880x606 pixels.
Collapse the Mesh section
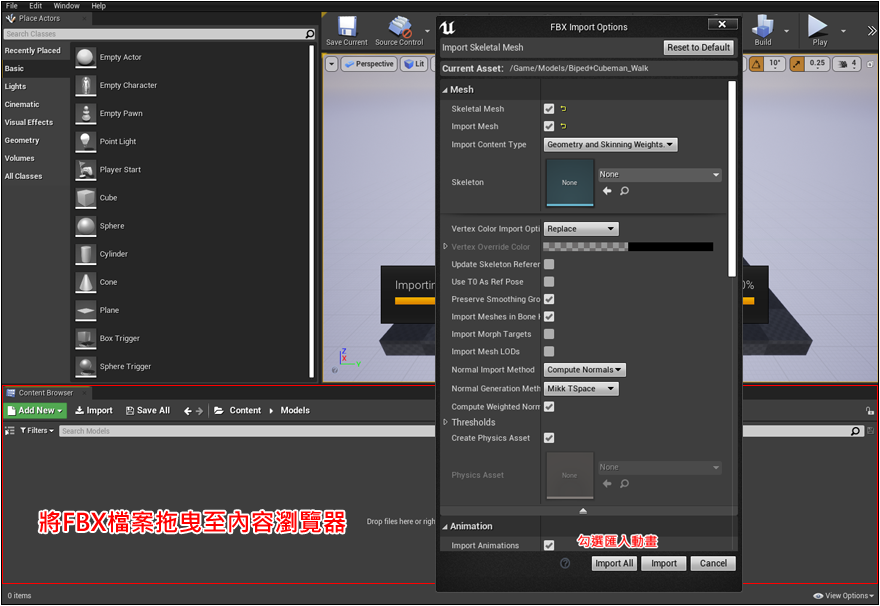pos(445,90)
